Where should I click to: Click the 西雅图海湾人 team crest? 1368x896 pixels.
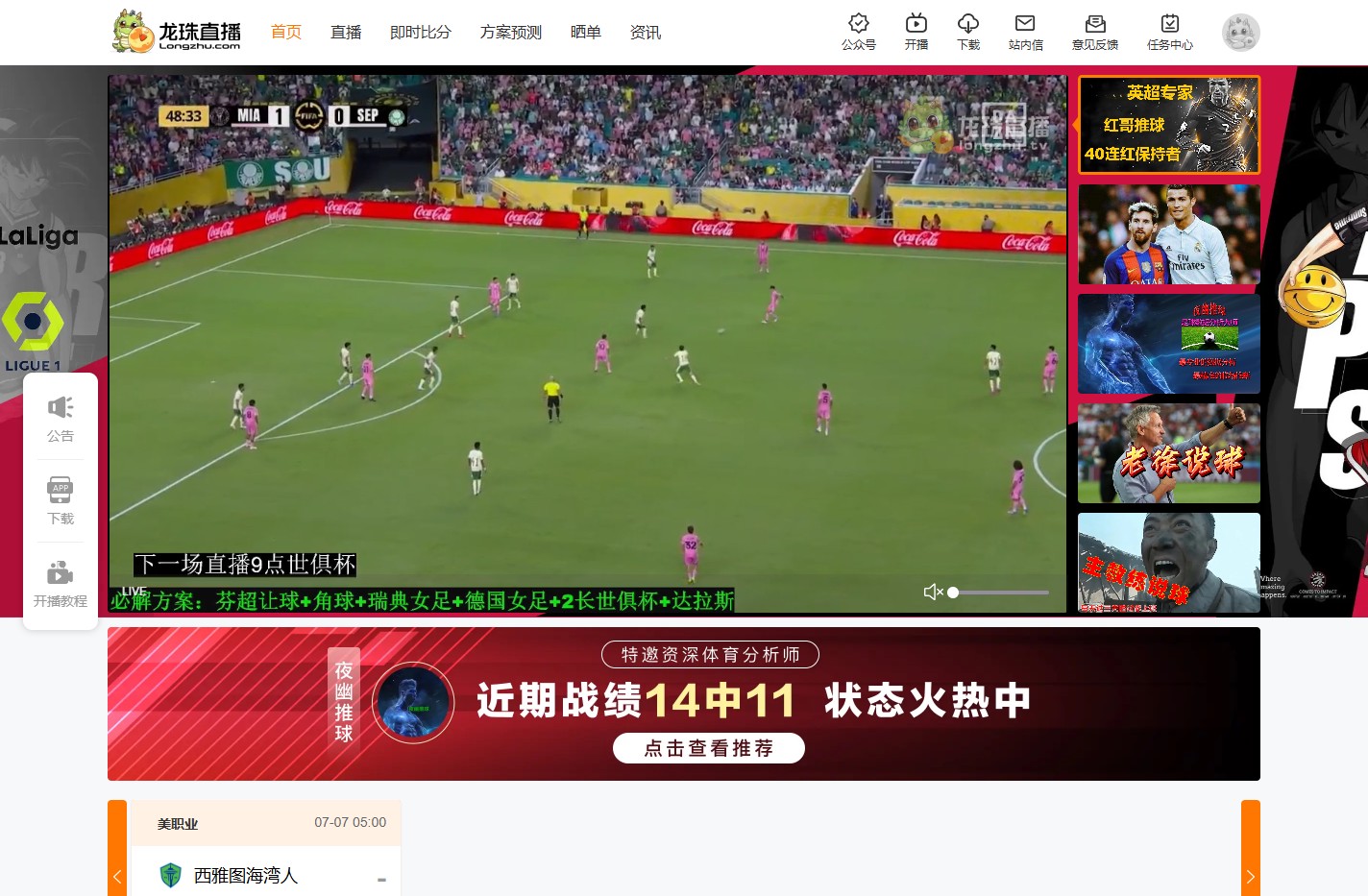171,875
